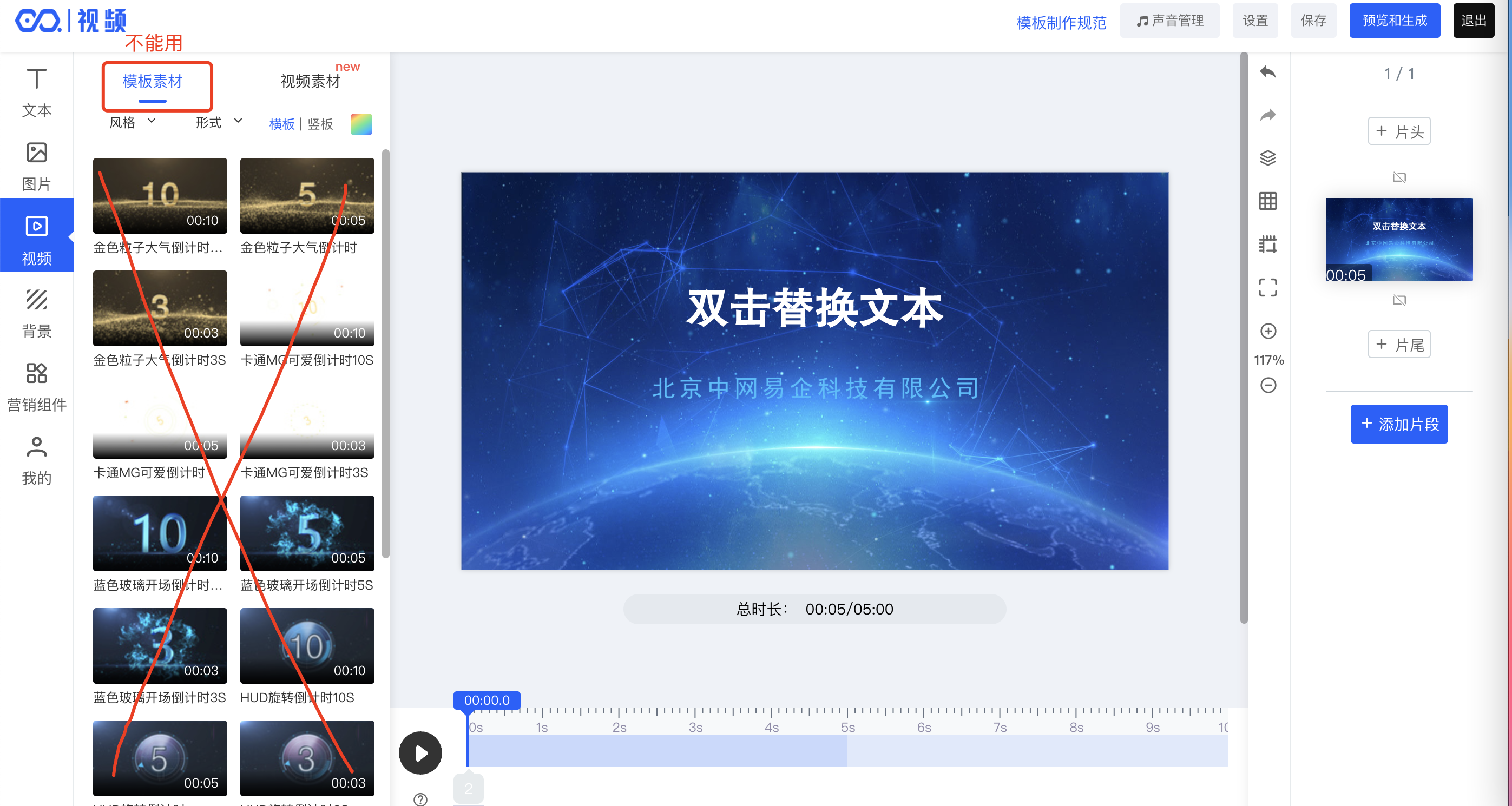Add an intro with 片头 button

[1399, 131]
